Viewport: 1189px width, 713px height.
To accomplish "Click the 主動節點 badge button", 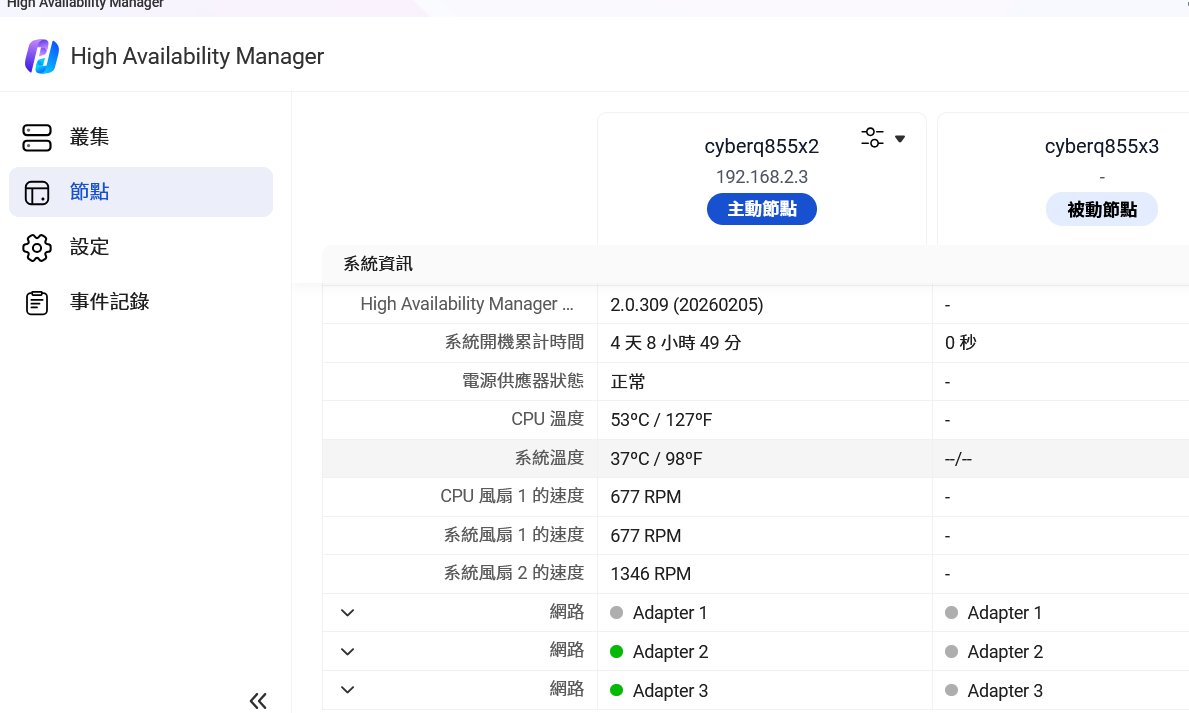I will pyautogui.click(x=761, y=209).
